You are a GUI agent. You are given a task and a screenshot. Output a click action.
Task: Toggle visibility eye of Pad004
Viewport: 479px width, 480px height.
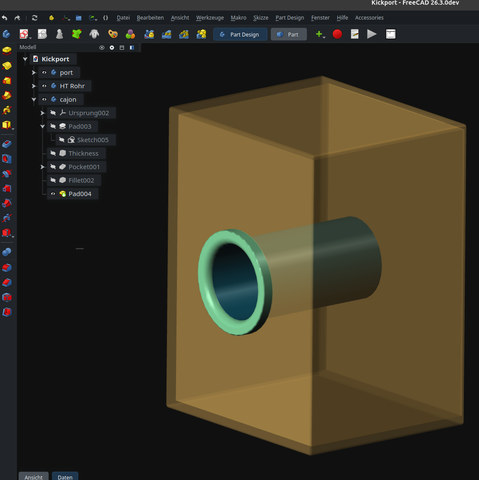coord(53,194)
